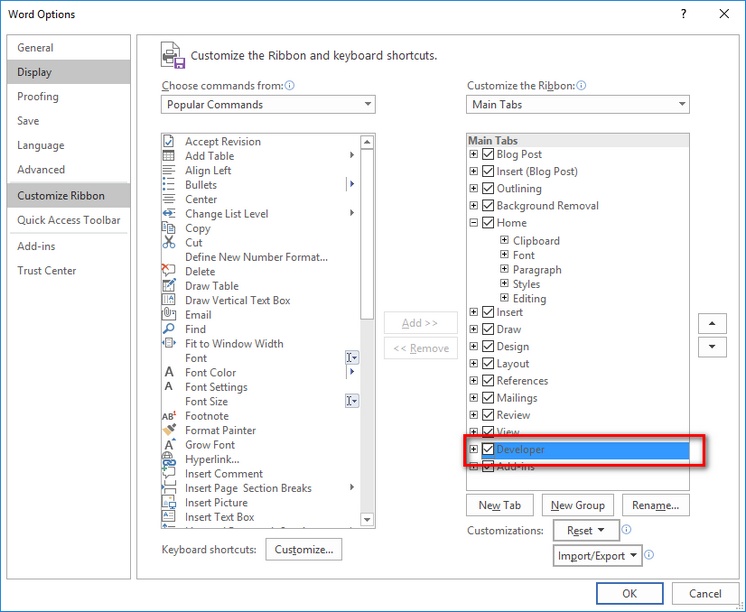
Task: Switch to the Quick Access Toolbar category
Action: pyautogui.click(x=69, y=220)
